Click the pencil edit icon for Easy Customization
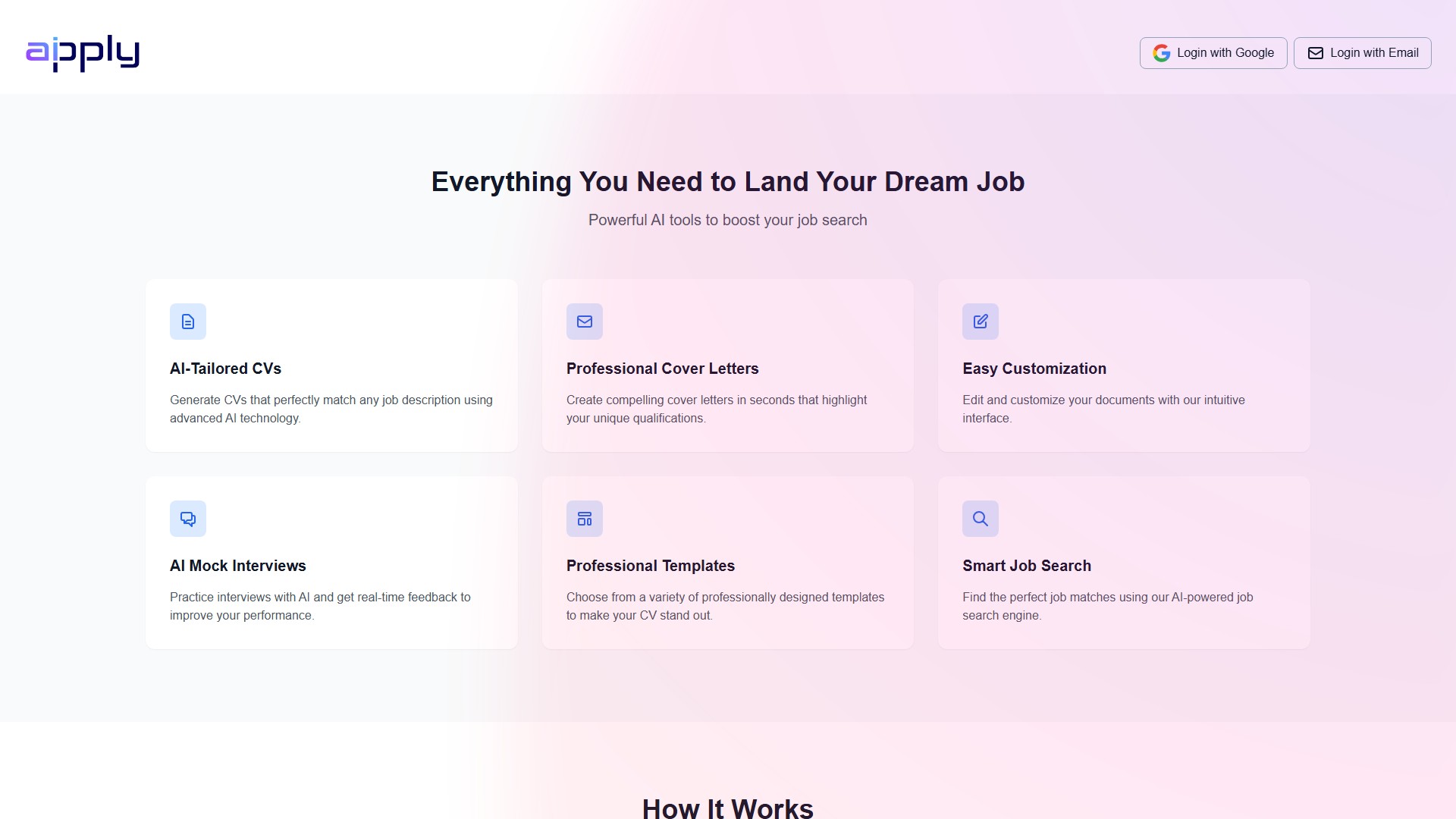Screen dimensions: 1456x819 pos(981,322)
